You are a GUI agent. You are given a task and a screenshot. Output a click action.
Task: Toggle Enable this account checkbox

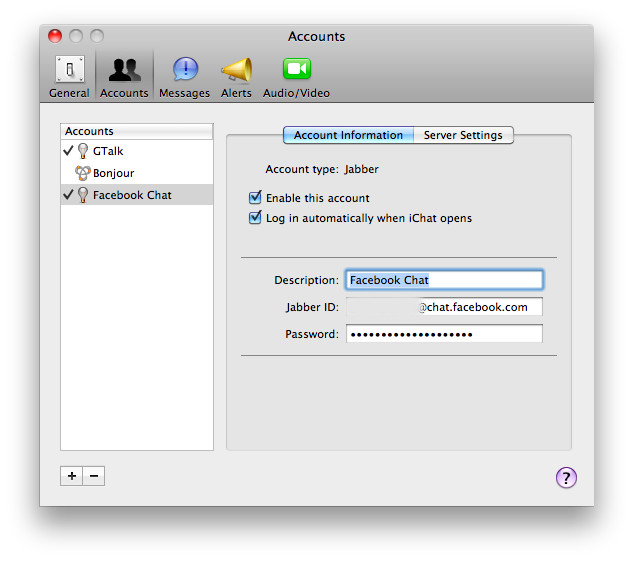(x=255, y=198)
